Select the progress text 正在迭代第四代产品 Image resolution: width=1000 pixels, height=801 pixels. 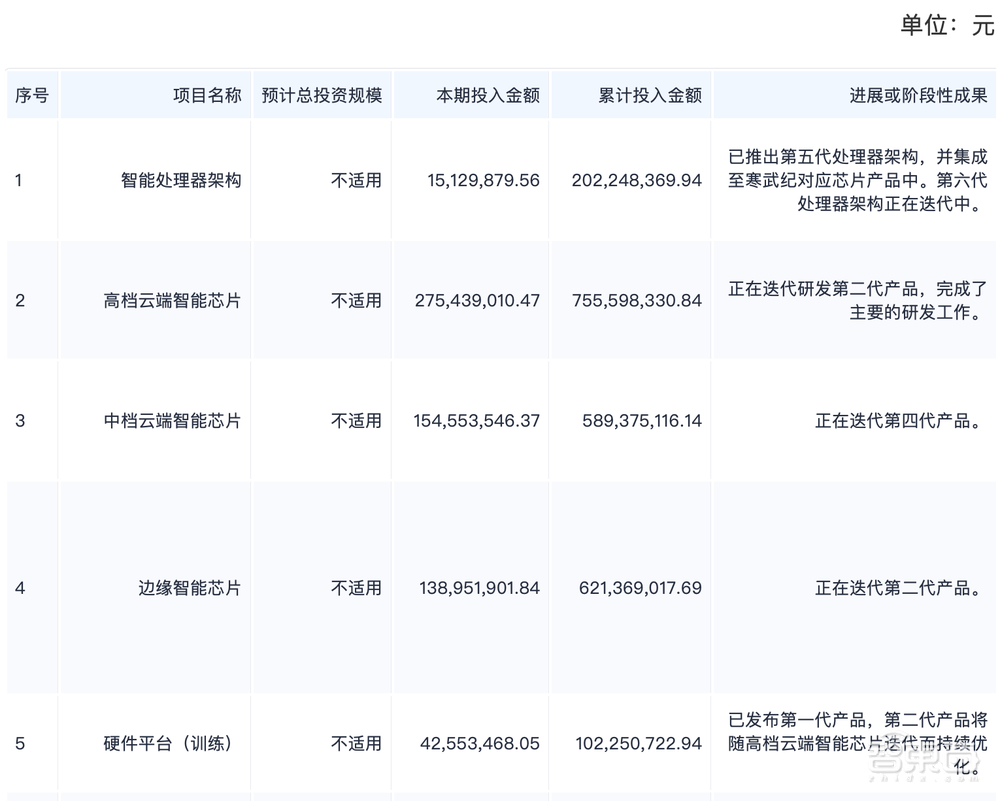896,421
